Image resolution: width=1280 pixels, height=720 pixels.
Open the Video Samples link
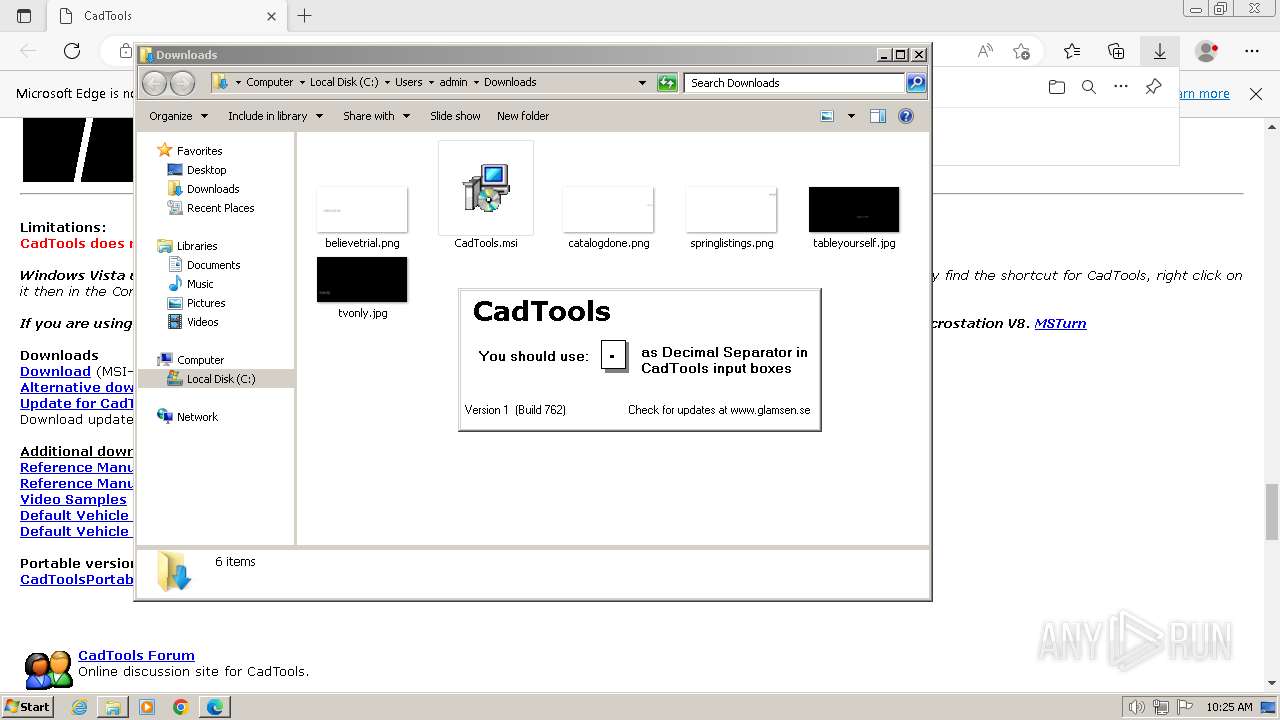tap(73, 499)
